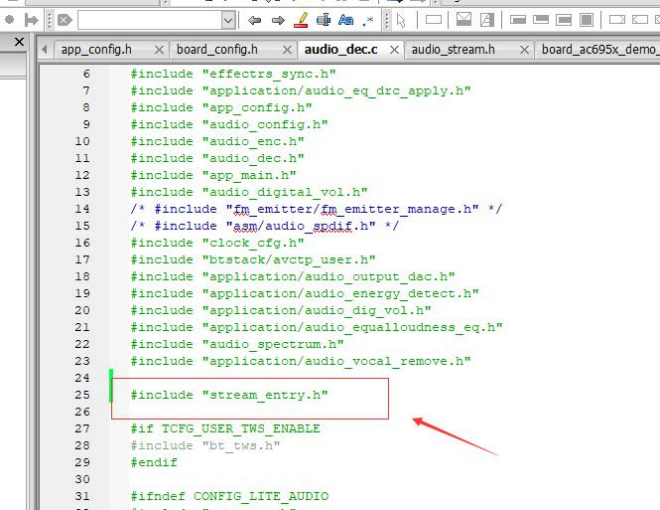The image size is (660, 510).
Task: Pick the first loop brick icon
Action: tap(518, 19)
